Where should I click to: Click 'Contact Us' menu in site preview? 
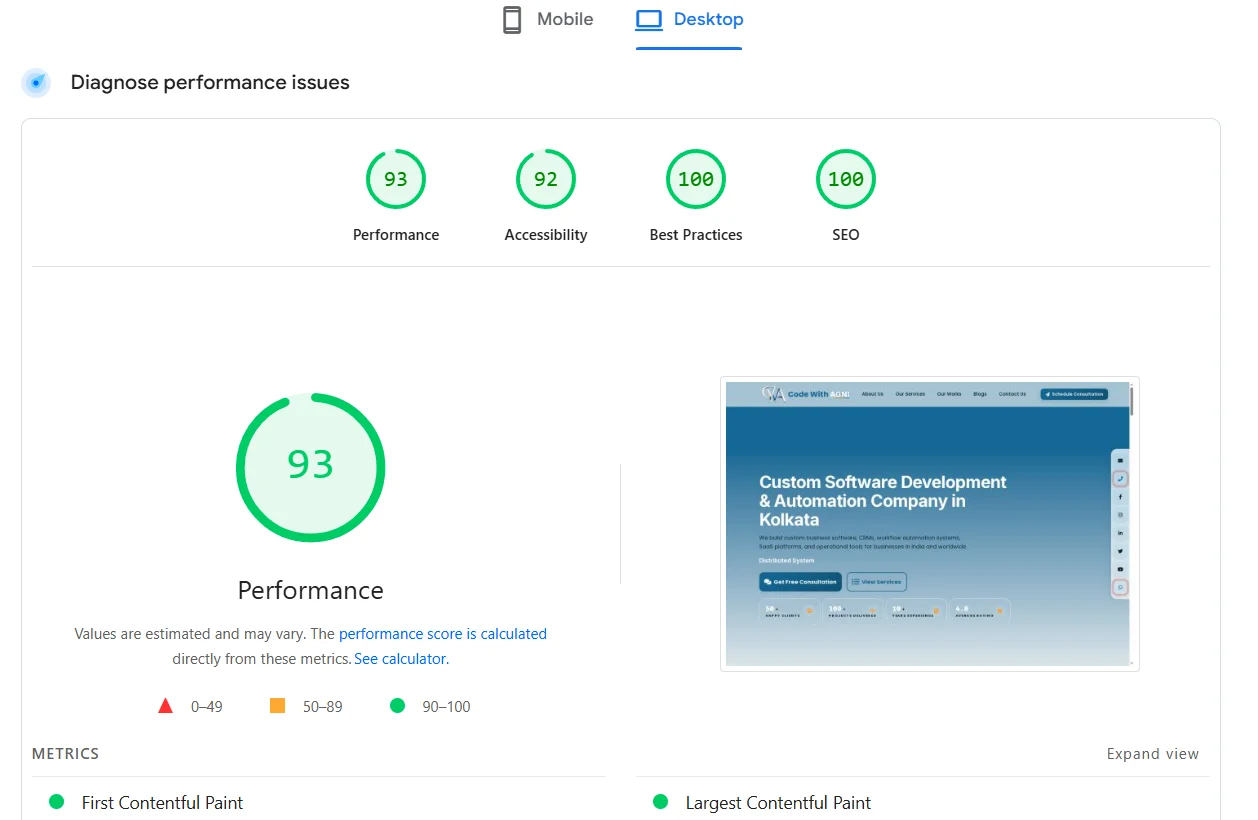click(x=1012, y=394)
